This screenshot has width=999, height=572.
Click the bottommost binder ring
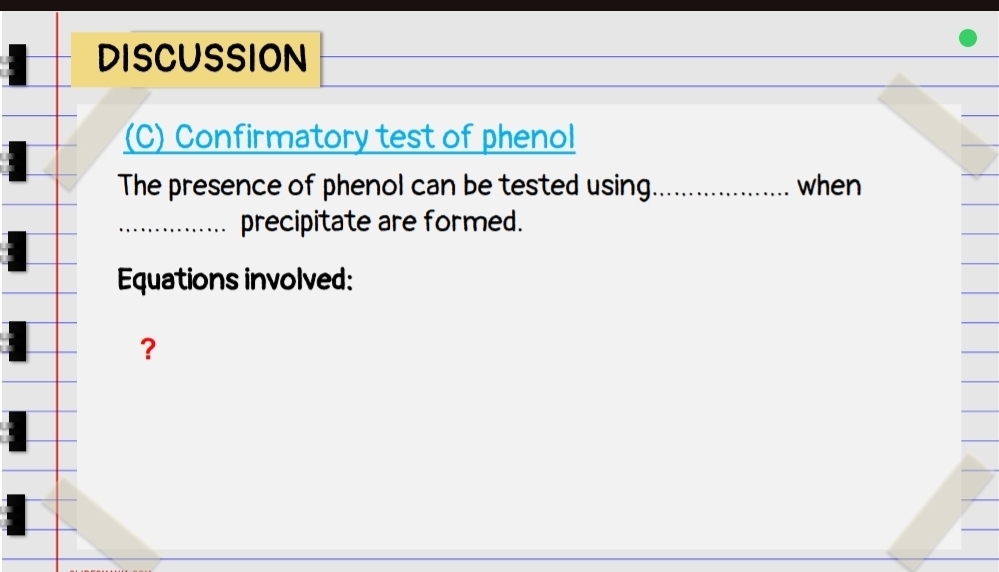[x=17, y=515]
